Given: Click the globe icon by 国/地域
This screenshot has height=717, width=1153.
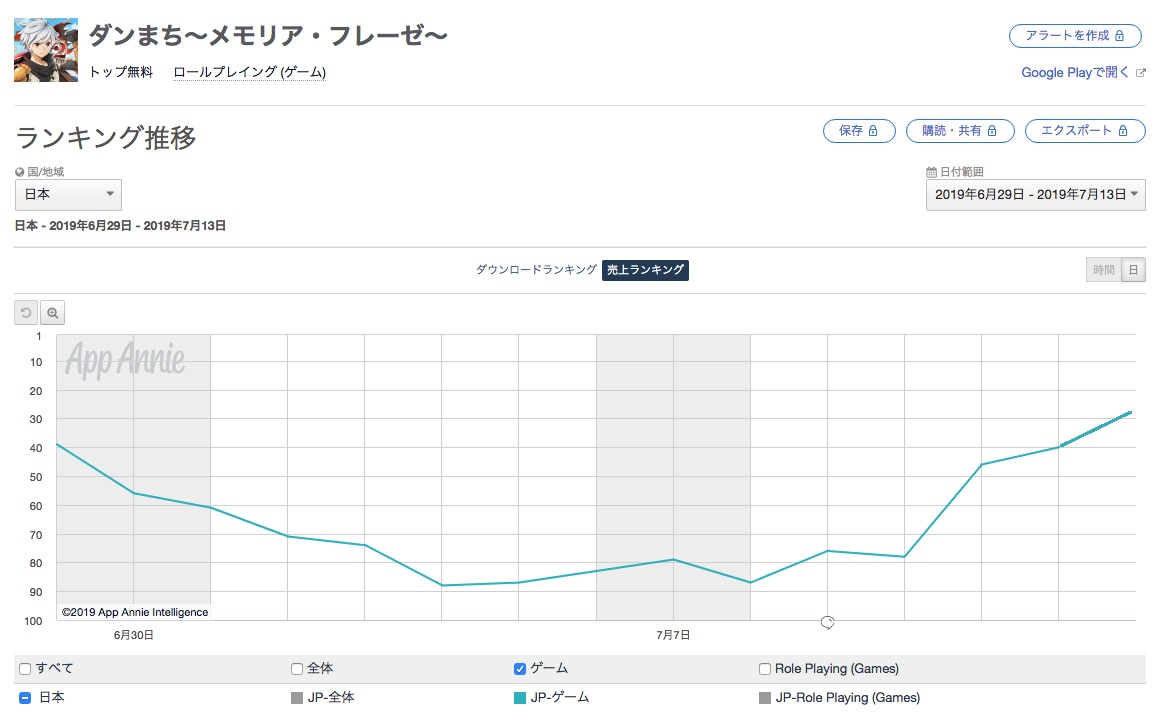Looking at the screenshot, I should click(20, 172).
